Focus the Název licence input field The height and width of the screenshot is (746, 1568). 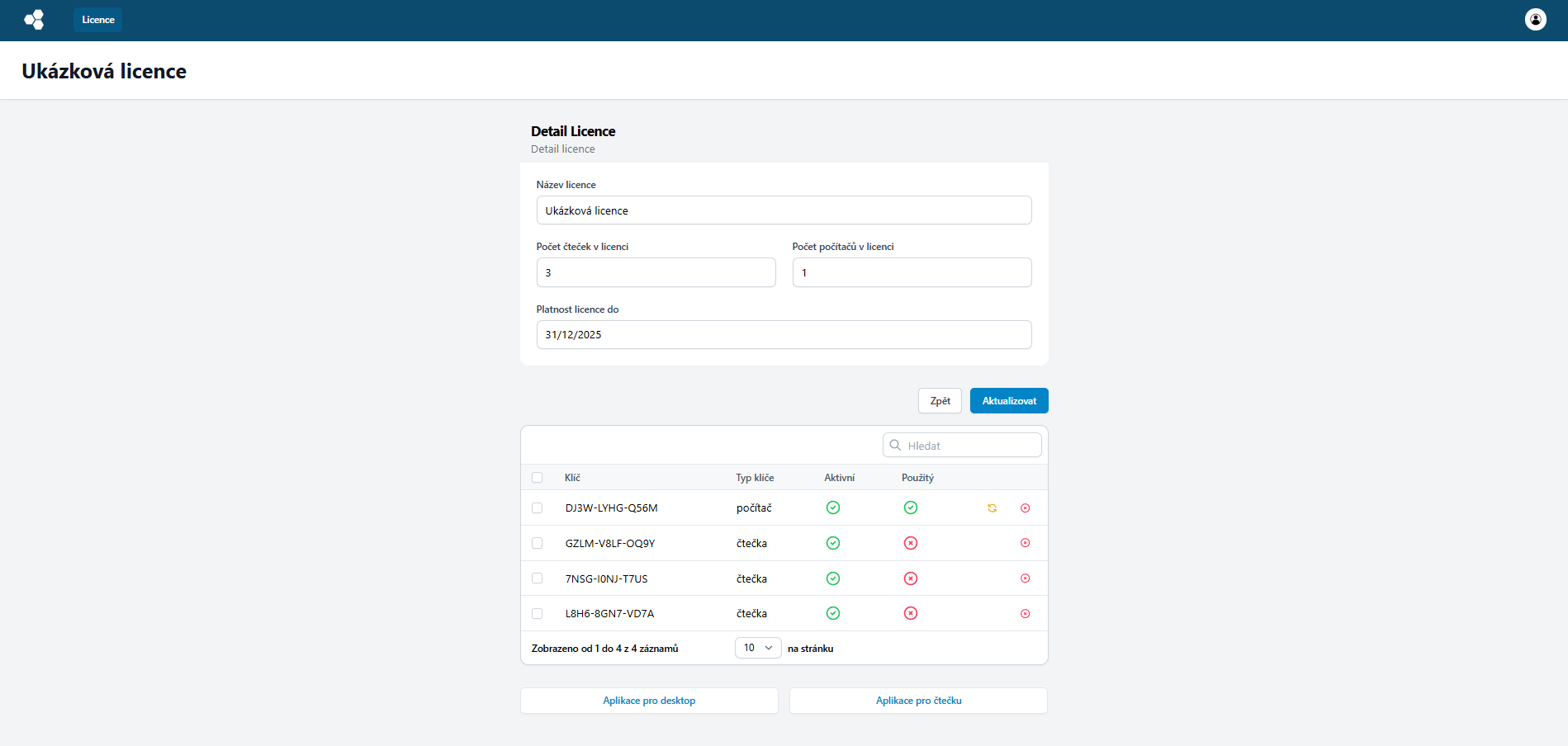coord(784,210)
